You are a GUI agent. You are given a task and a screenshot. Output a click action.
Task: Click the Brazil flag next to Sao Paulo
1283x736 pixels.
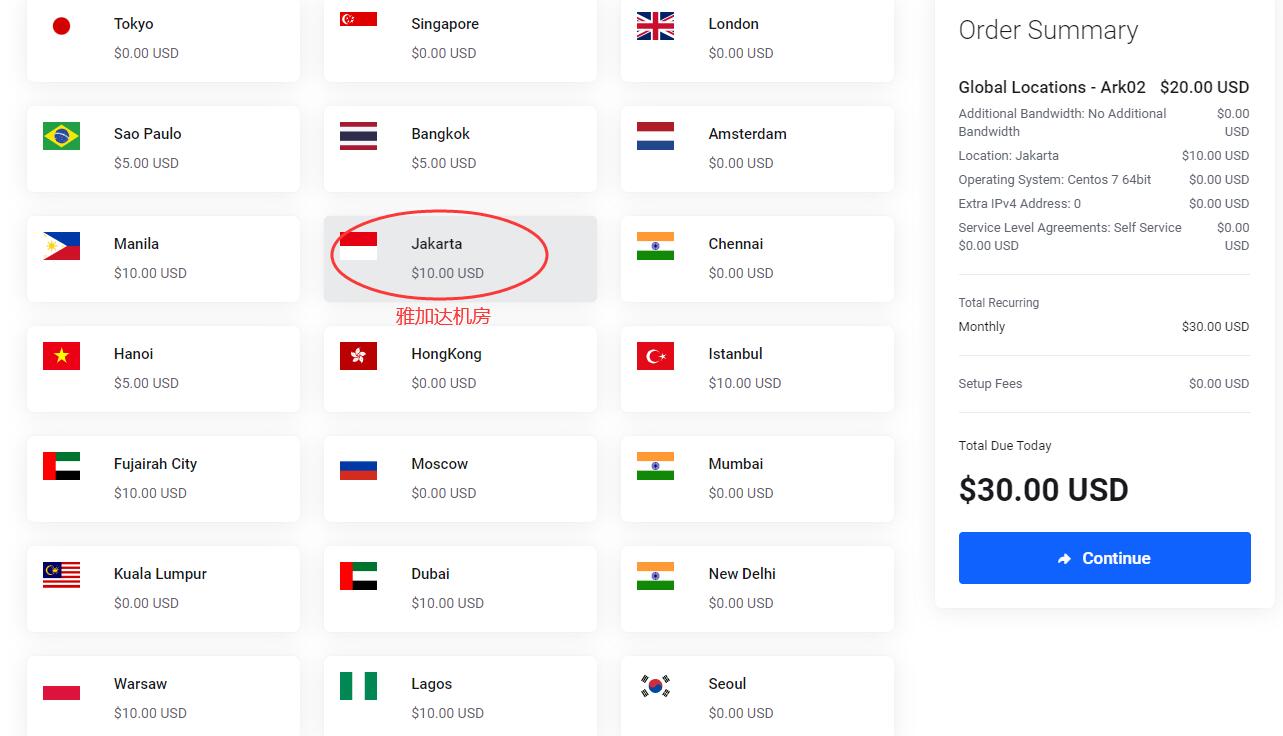61,136
